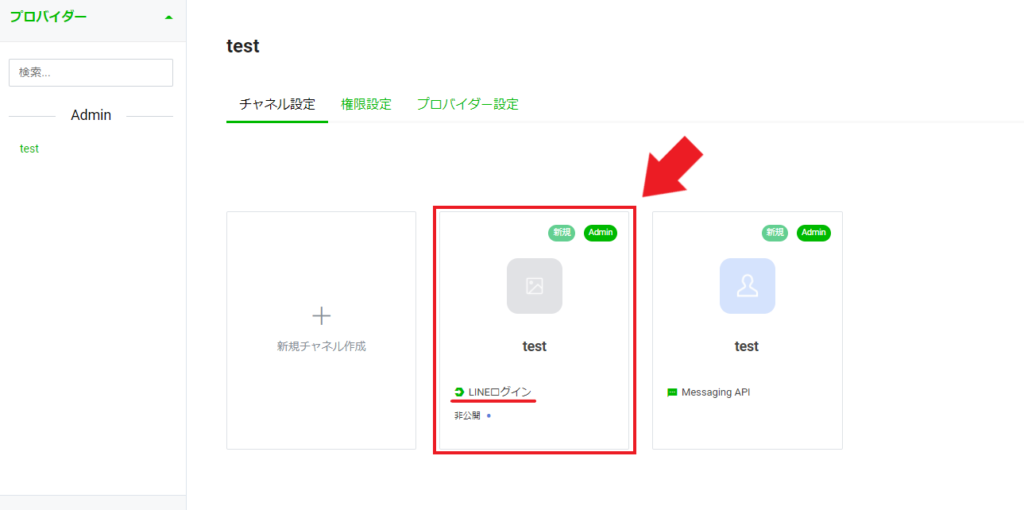Screen dimensions: 1024x510
Task: Switch to the チャネル設定 tab
Action: pos(277,104)
